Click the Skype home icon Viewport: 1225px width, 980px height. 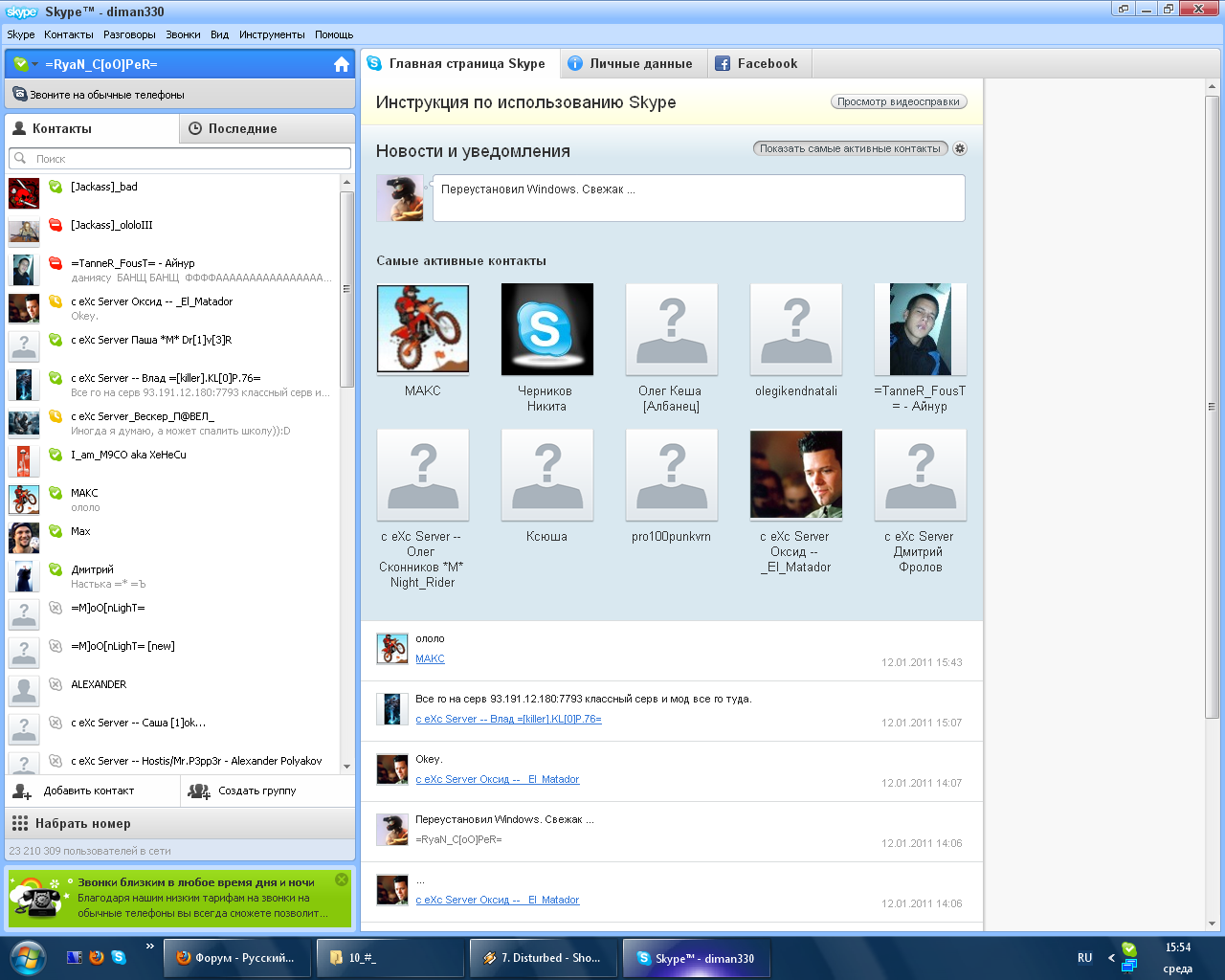click(342, 64)
